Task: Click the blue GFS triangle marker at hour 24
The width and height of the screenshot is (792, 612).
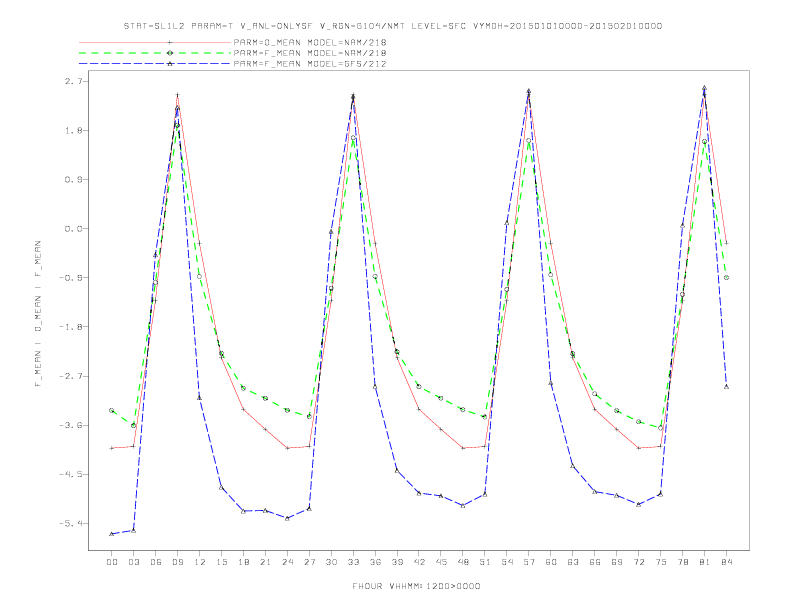Action: [287, 518]
